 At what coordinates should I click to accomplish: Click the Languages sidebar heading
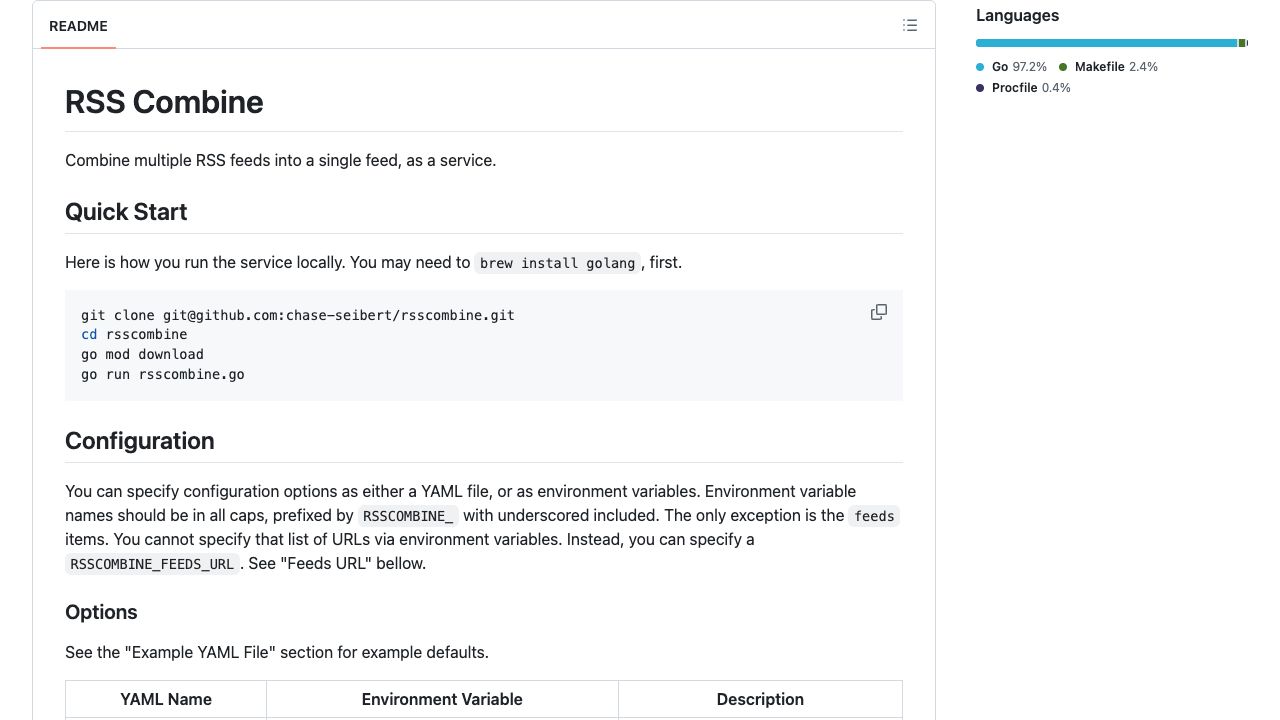pyautogui.click(x=1017, y=15)
